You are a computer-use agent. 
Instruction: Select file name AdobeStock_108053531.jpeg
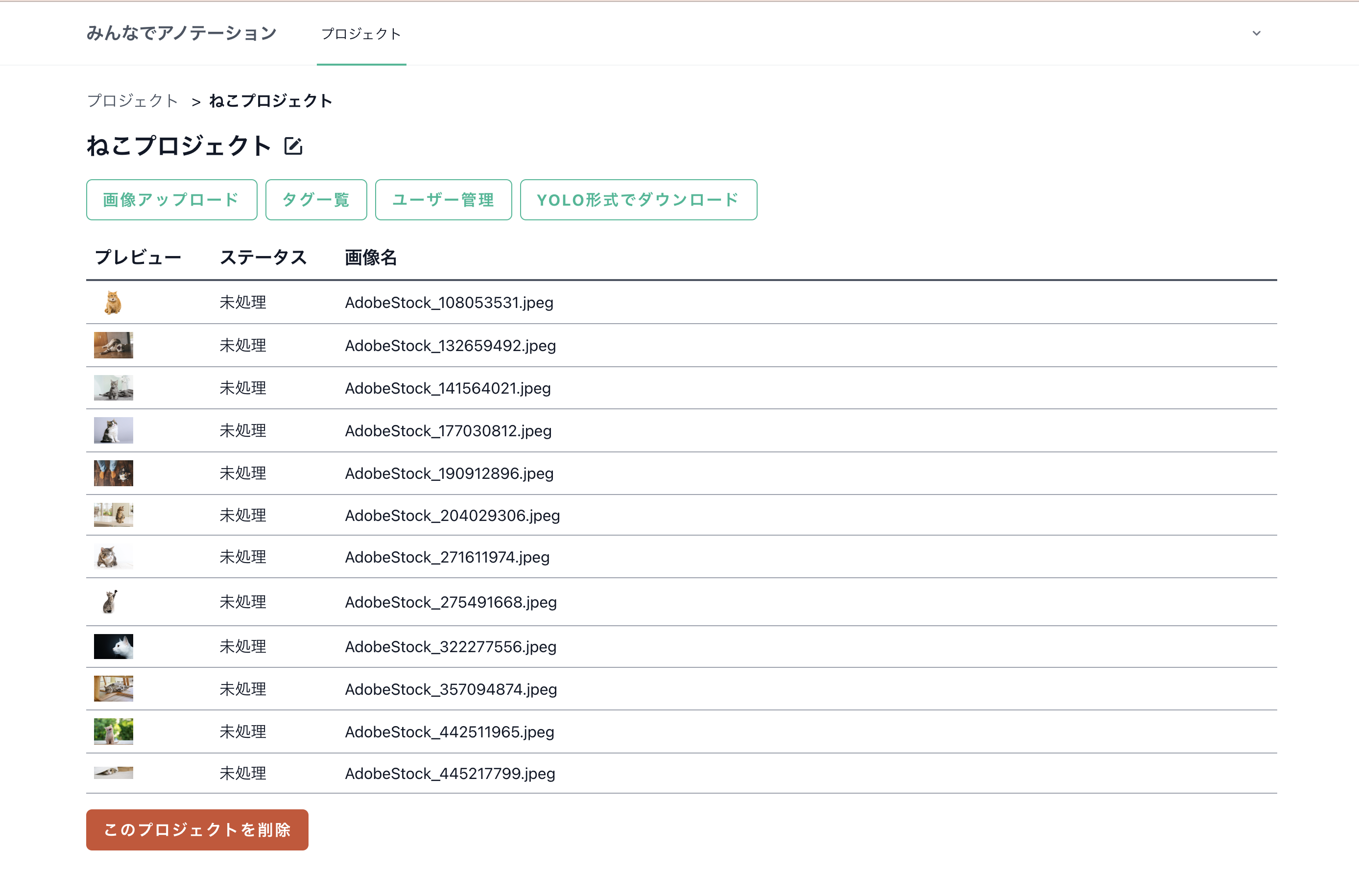point(449,302)
